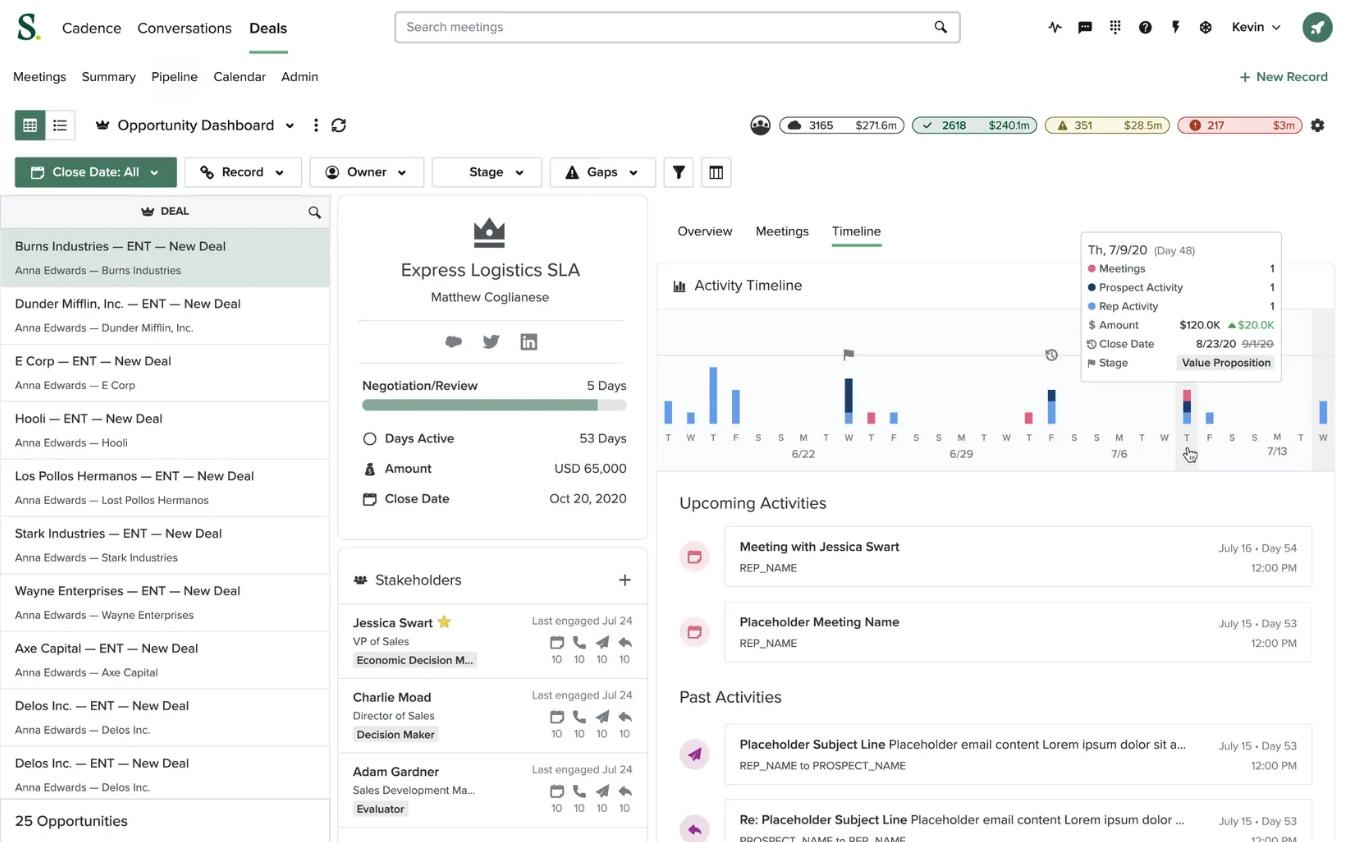Viewport: 1355px width, 842px height.
Task: Open the Close Date: All dropdown
Action: [95, 172]
